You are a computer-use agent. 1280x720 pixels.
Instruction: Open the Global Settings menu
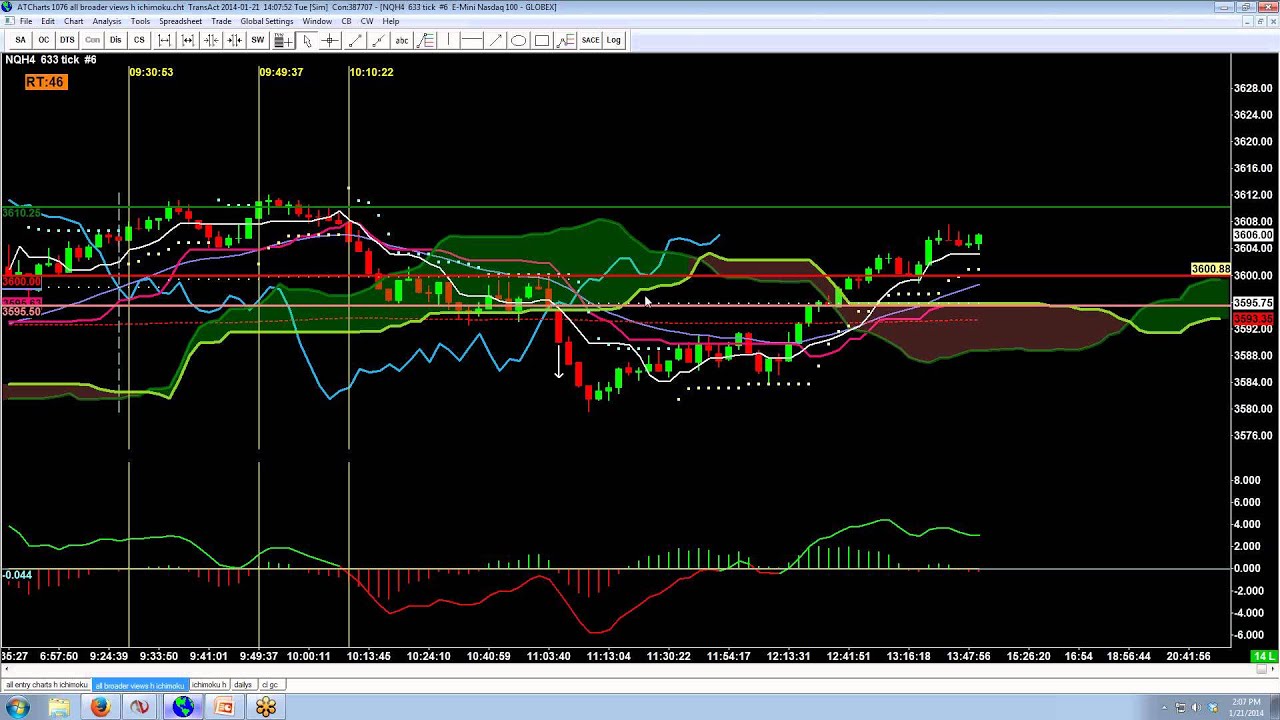[267, 21]
